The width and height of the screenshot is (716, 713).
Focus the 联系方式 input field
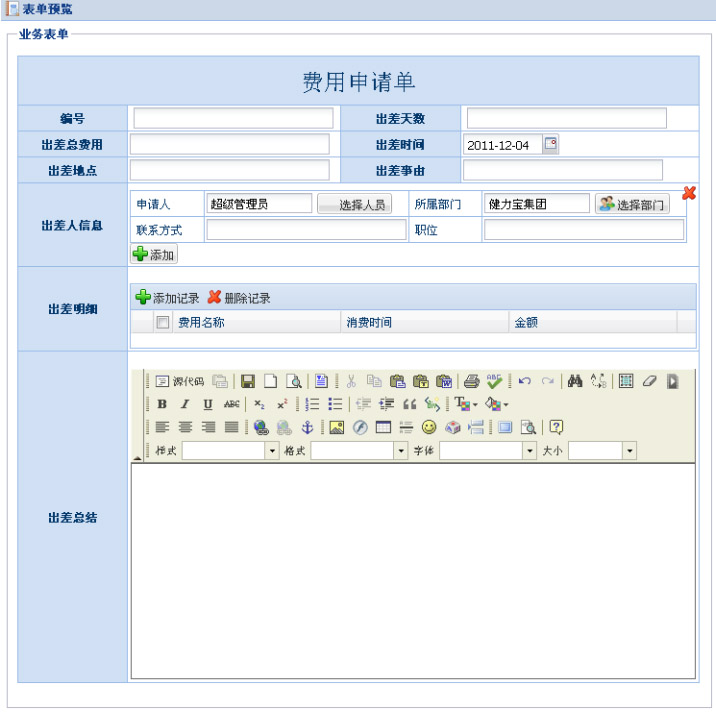306,229
